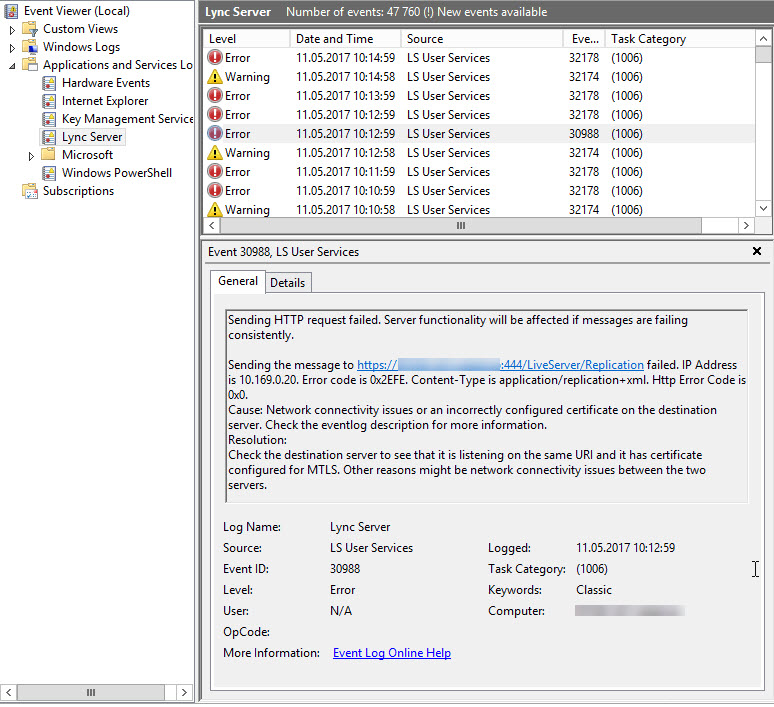Click event list scroll down arrow
774x707 pixels.
(763, 208)
